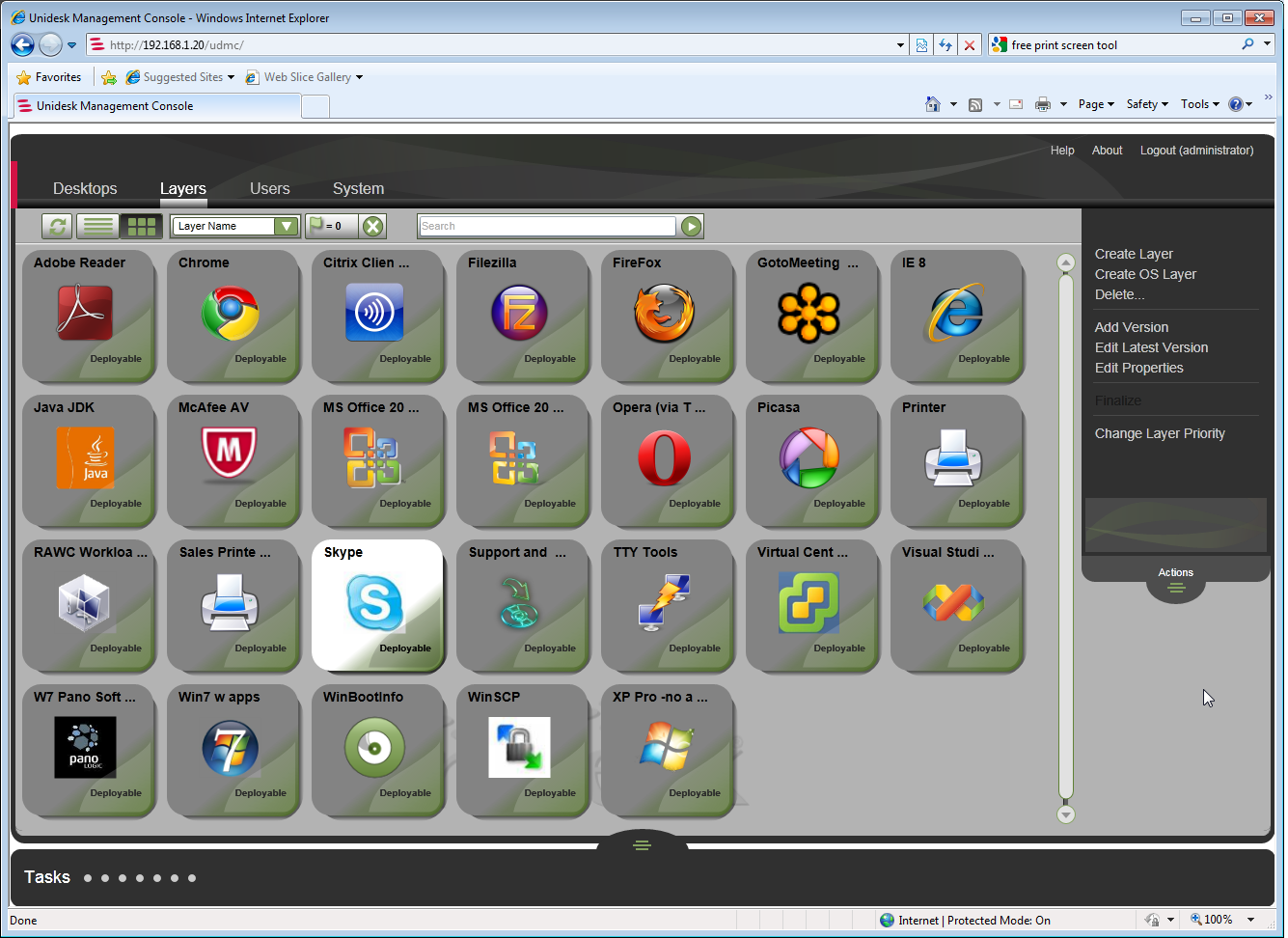Expand the Tasks panel handle
1288x938 pixels.
click(642, 845)
